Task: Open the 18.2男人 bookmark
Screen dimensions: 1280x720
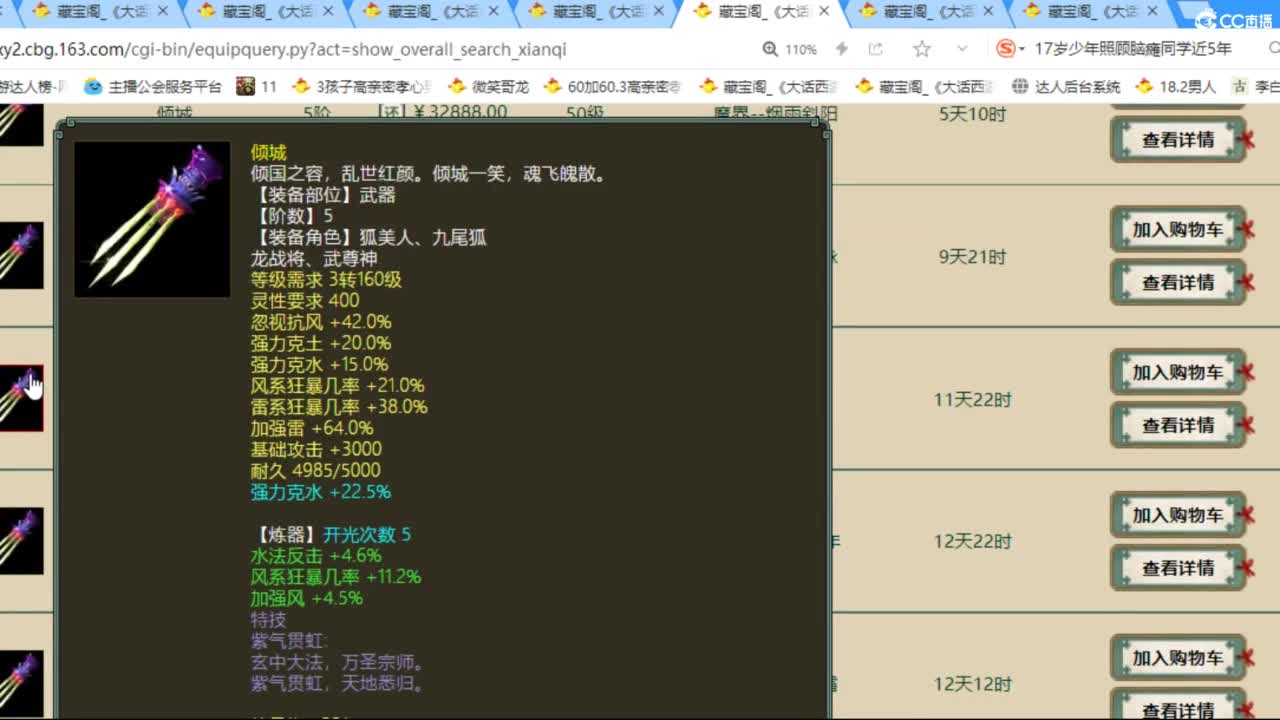Action: [1175, 87]
